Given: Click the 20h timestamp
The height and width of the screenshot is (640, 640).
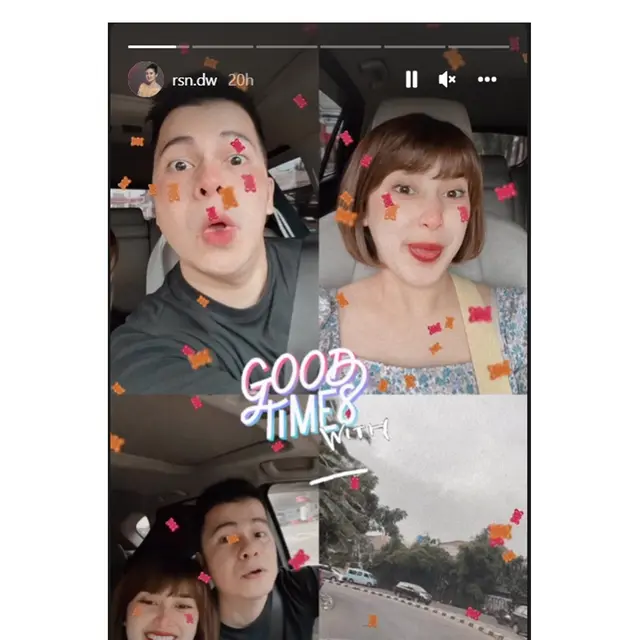Looking at the screenshot, I should click(240, 80).
